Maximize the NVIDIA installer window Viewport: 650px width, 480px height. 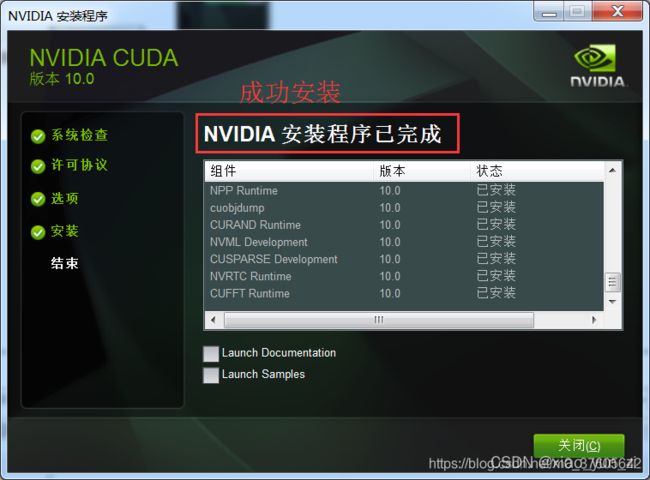coord(578,11)
